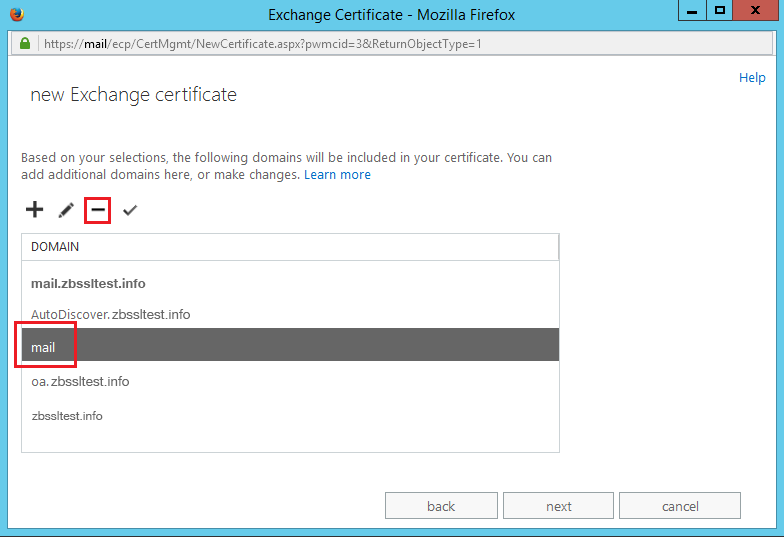Sort by the DOMAIN column header
784x537 pixels.
point(290,246)
